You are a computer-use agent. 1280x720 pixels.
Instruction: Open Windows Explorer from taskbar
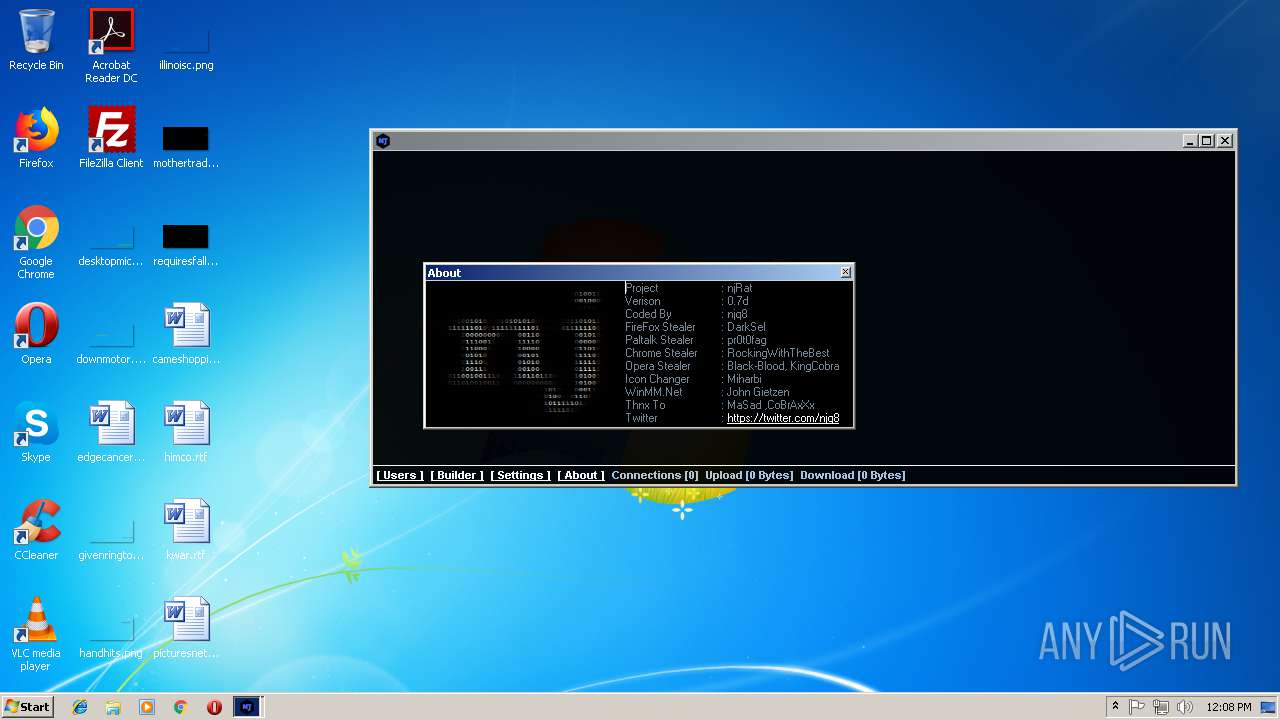coord(113,707)
